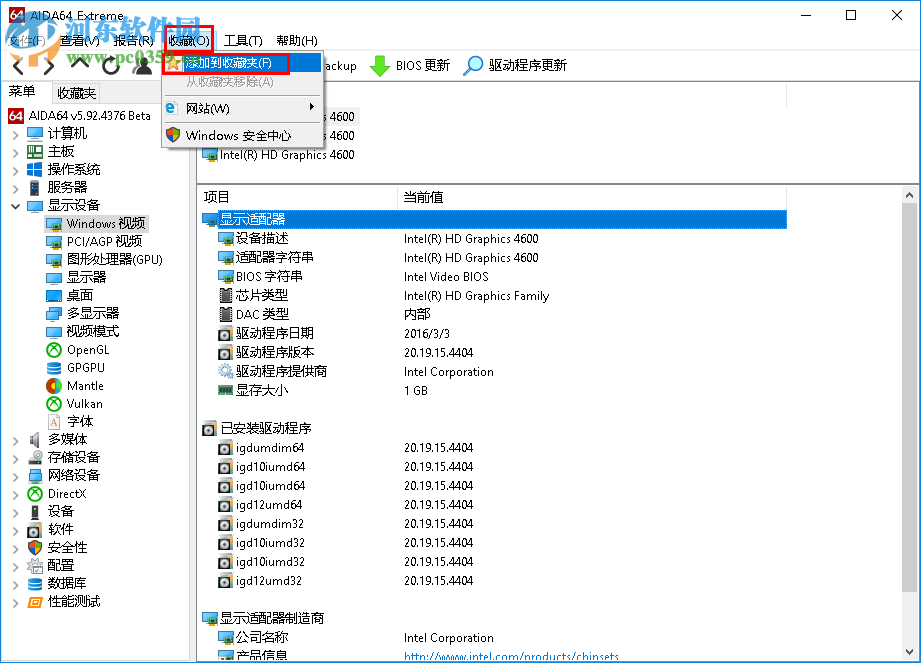The height and width of the screenshot is (663, 921).
Task: Click the GPGPU sidebar icon
Action: click(54, 367)
